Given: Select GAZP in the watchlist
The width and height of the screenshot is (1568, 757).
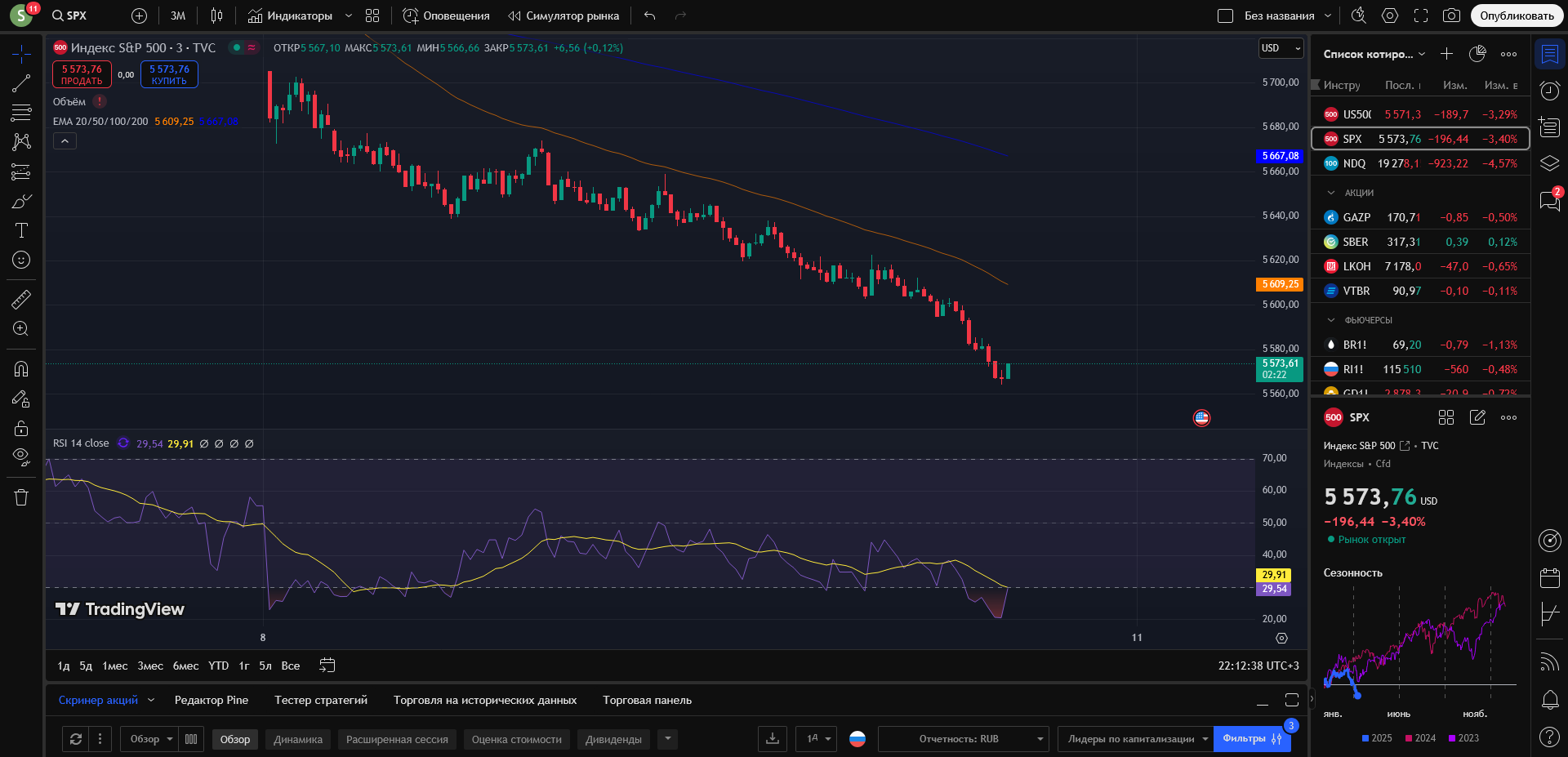Looking at the screenshot, I should click(1420, 217).
